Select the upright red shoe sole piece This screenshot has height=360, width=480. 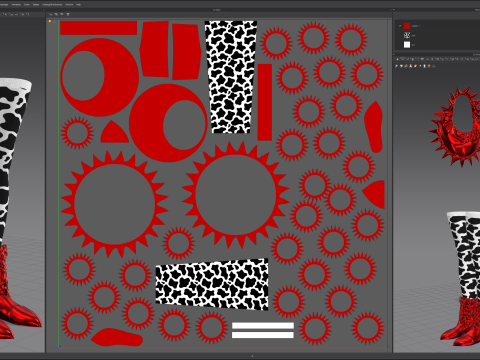[373, 127]
